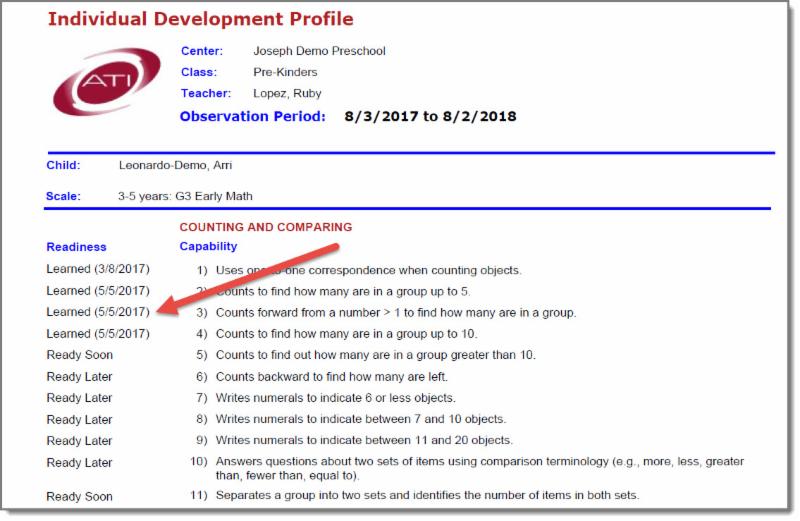Click the COUNTING AND COMPARING heading
The height and width of the screenshot is (521, 800).
(x=266, y=227)
